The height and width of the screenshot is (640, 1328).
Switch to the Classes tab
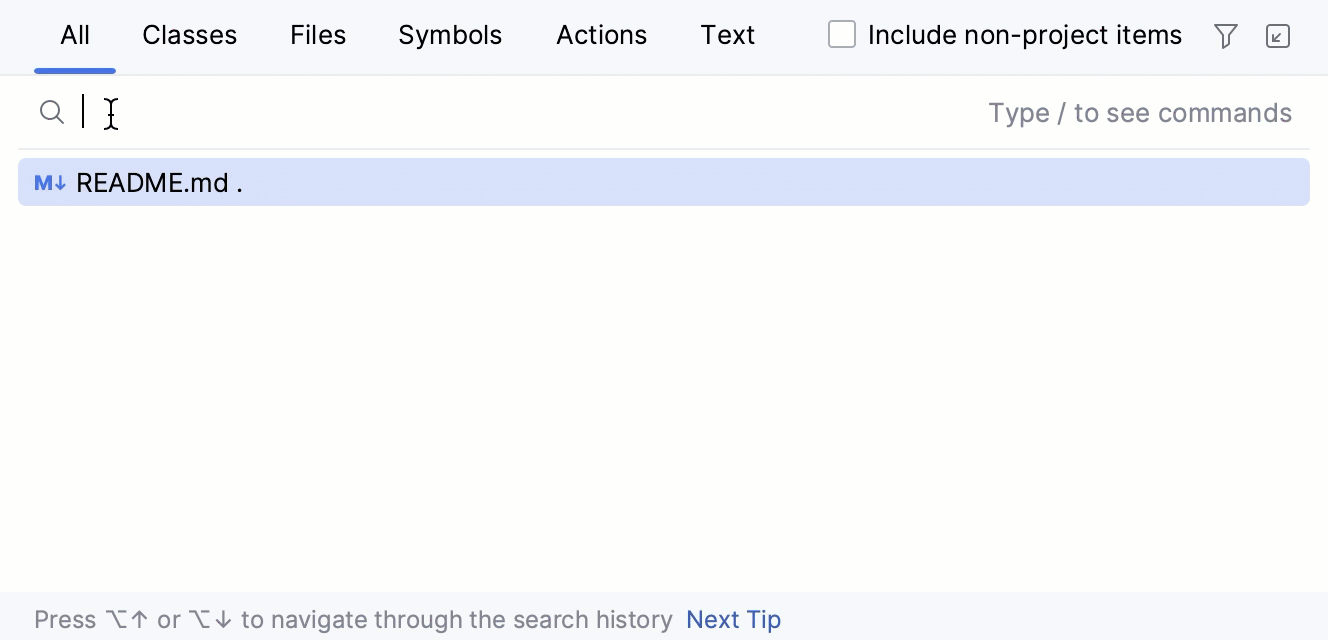(x=189, y=35)
